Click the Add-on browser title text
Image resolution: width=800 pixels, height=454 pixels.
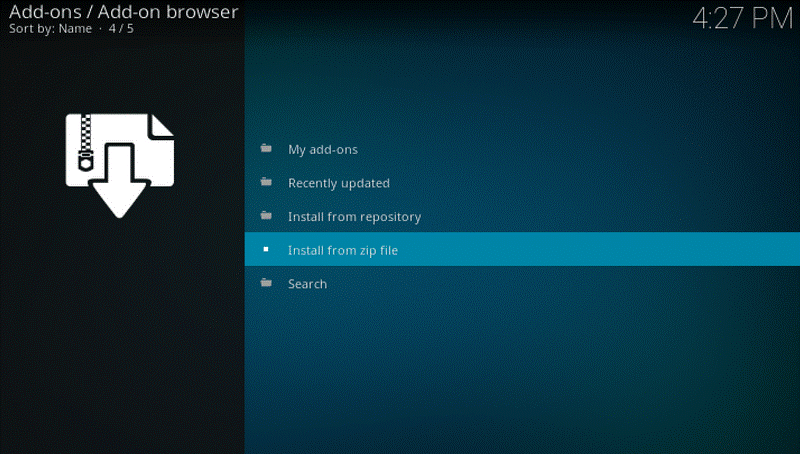pyautogui.click(x=167, y=12)
